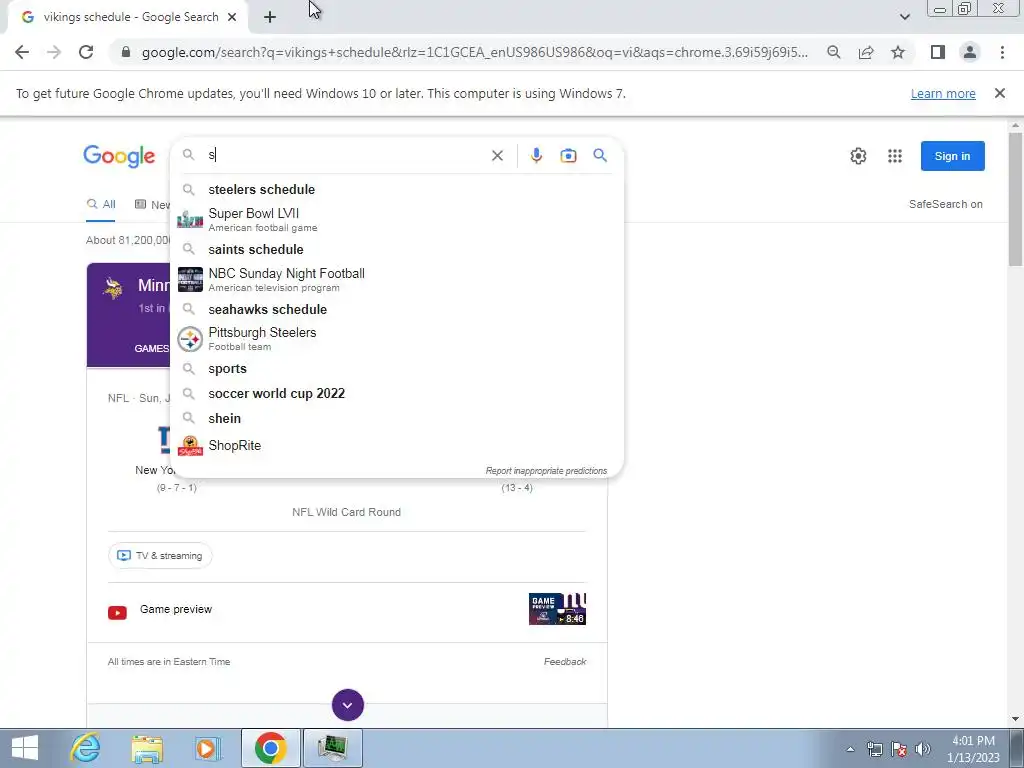The width and height of the screenshot is (1024, 768).
Task: Open File Explorer from the taskbar
Action: (x=148, y=748)
